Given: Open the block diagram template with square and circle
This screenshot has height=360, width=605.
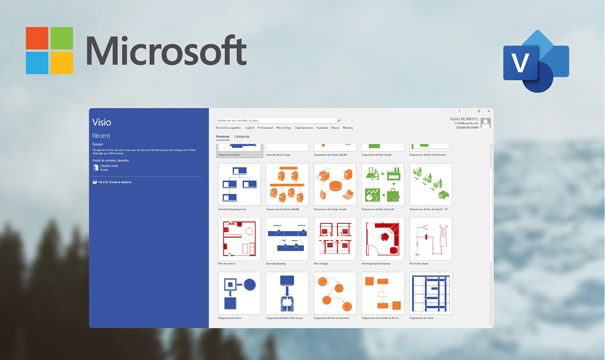Looking at the screenshot, I should coord(239,293).
